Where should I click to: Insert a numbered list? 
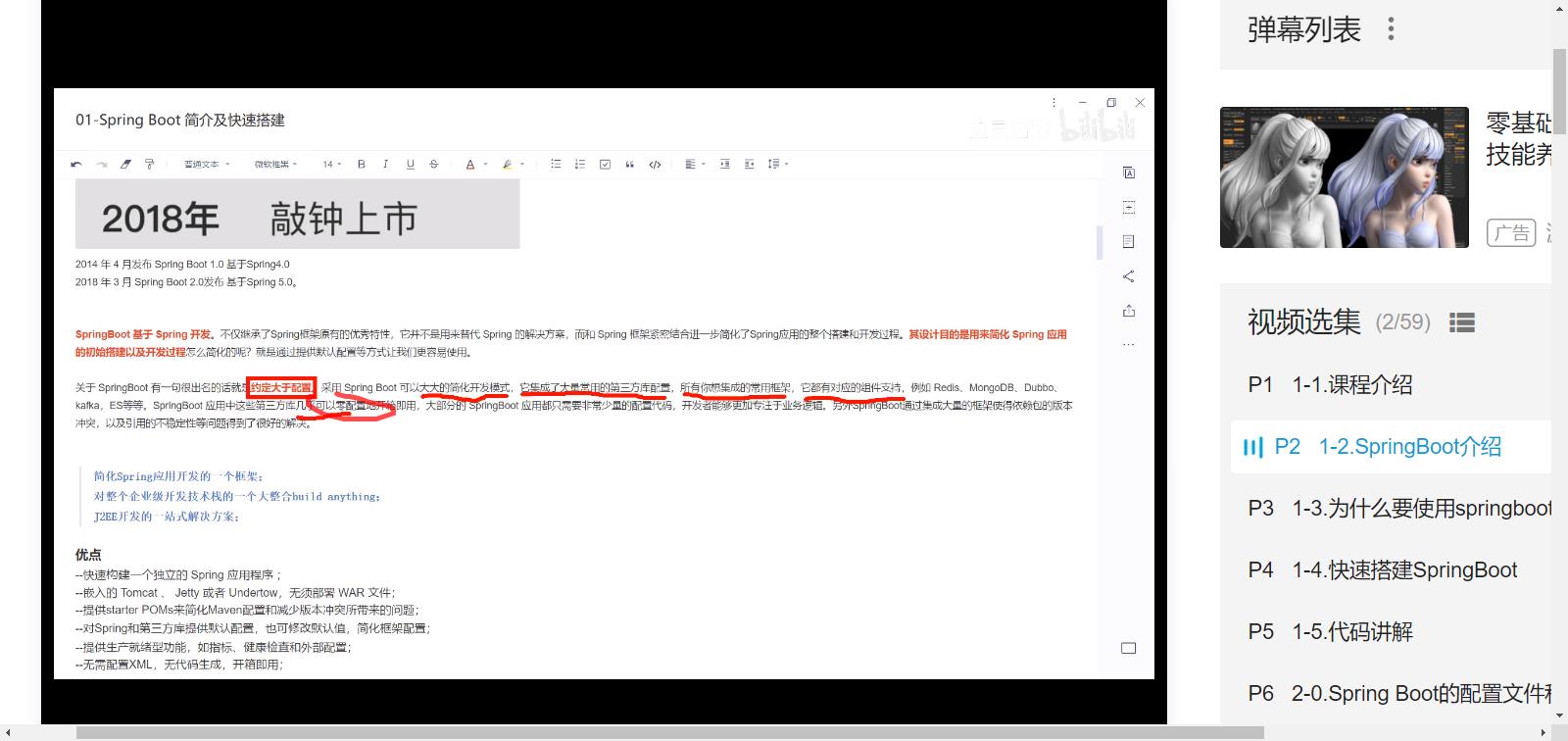pos(580,165)
